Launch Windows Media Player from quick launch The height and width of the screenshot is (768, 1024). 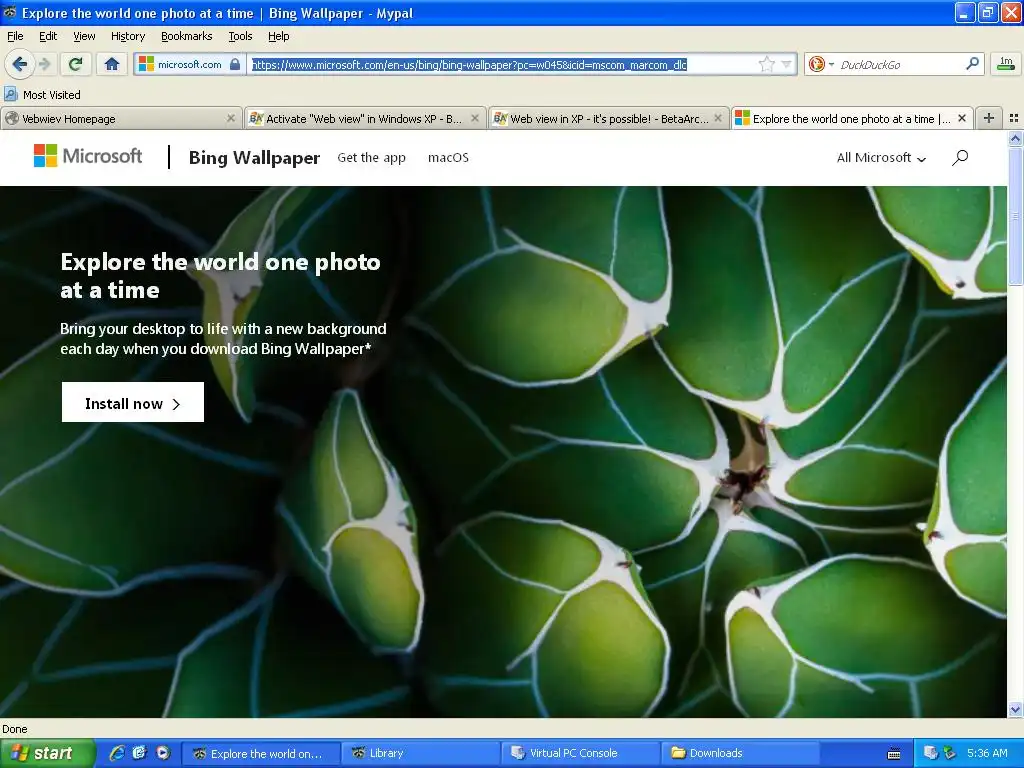[x=163, y=753]
